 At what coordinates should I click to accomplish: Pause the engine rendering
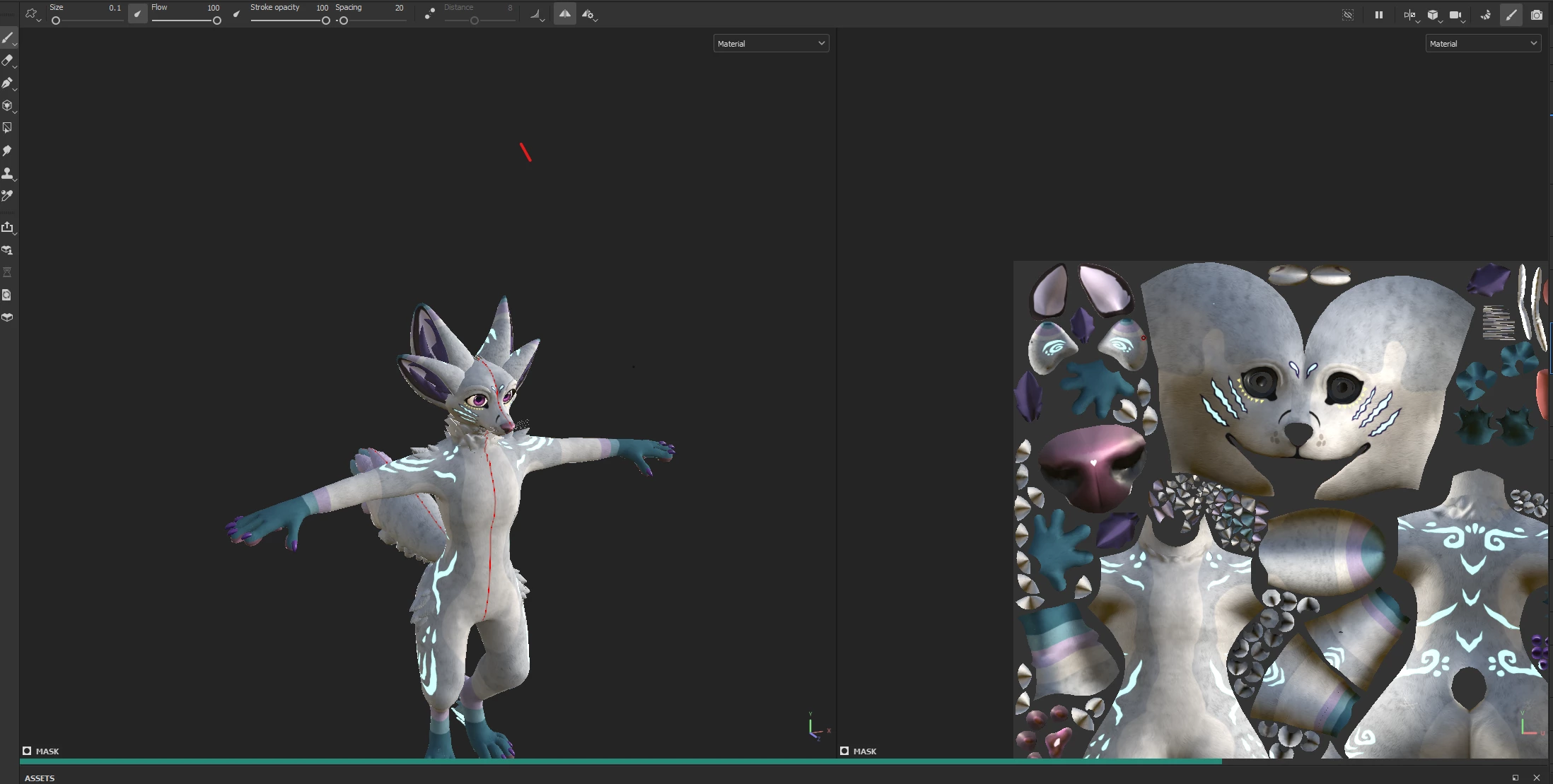coord(1378,15)
